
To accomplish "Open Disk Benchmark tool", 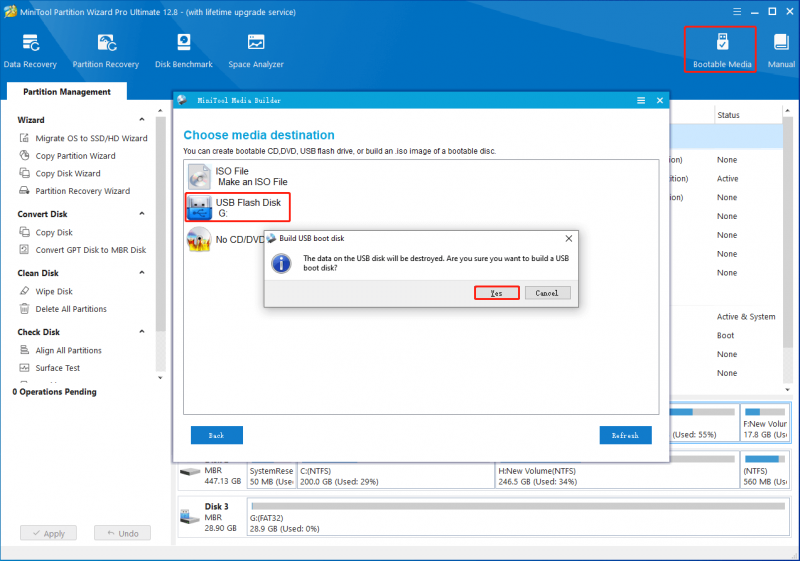I will click(x=184, y=50).
